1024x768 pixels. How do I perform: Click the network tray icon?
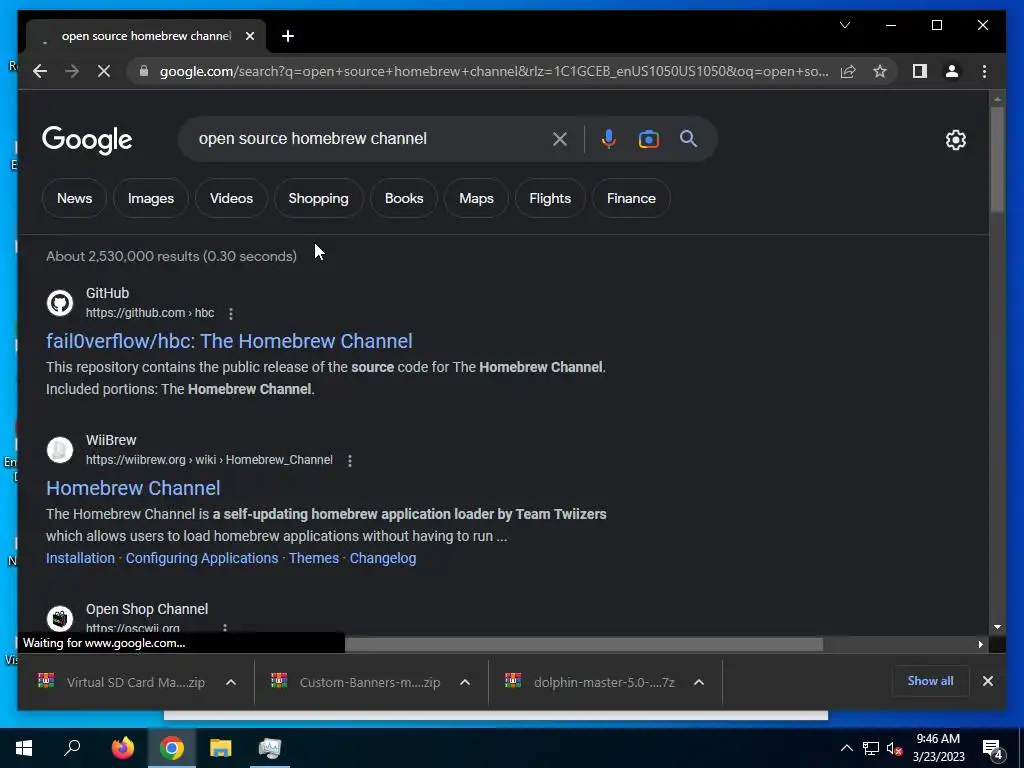[x=871, y=748]
